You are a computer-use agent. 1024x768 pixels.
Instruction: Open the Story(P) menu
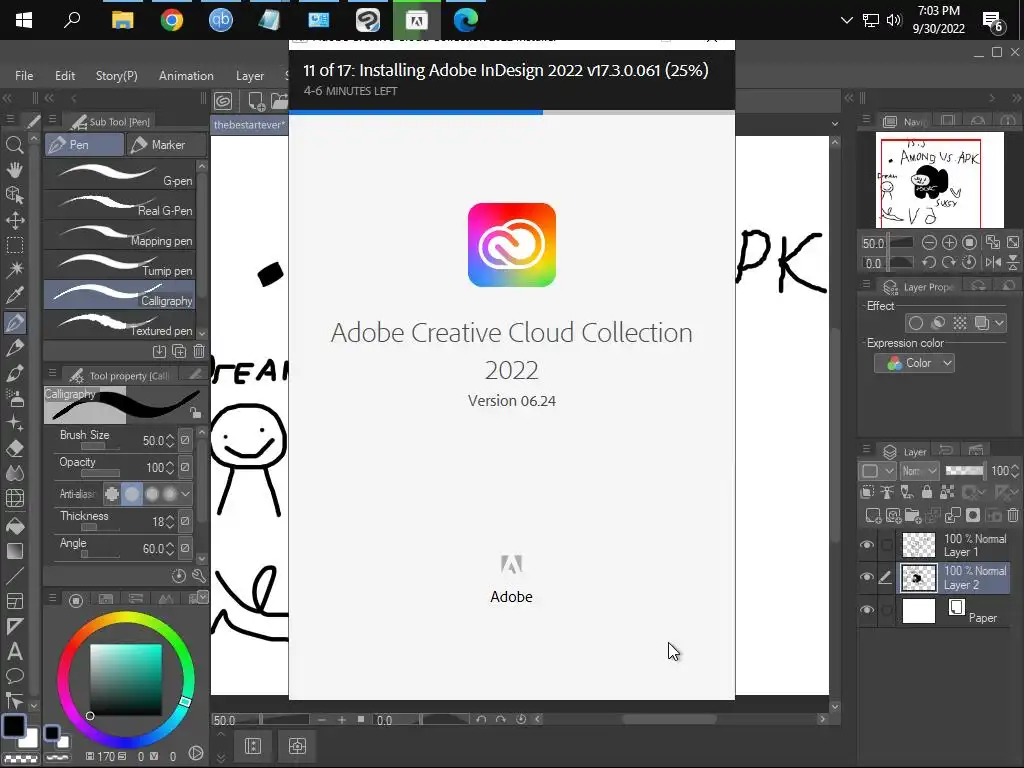coord(116,76)
